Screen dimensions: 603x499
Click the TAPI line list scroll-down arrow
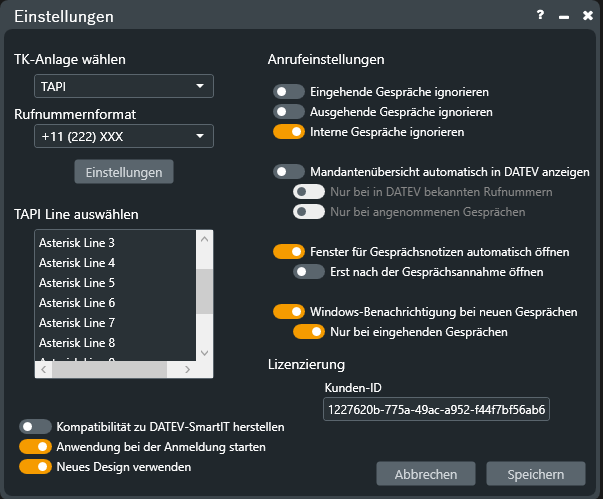[204, 353]
